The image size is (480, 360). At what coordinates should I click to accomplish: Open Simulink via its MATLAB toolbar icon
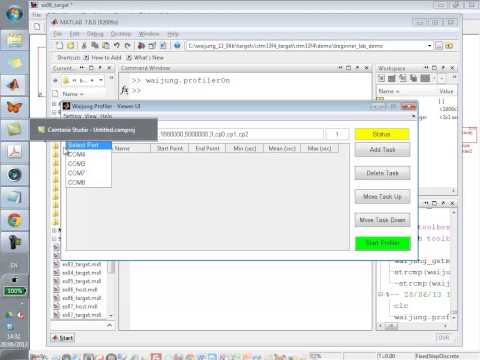(141, 45)
